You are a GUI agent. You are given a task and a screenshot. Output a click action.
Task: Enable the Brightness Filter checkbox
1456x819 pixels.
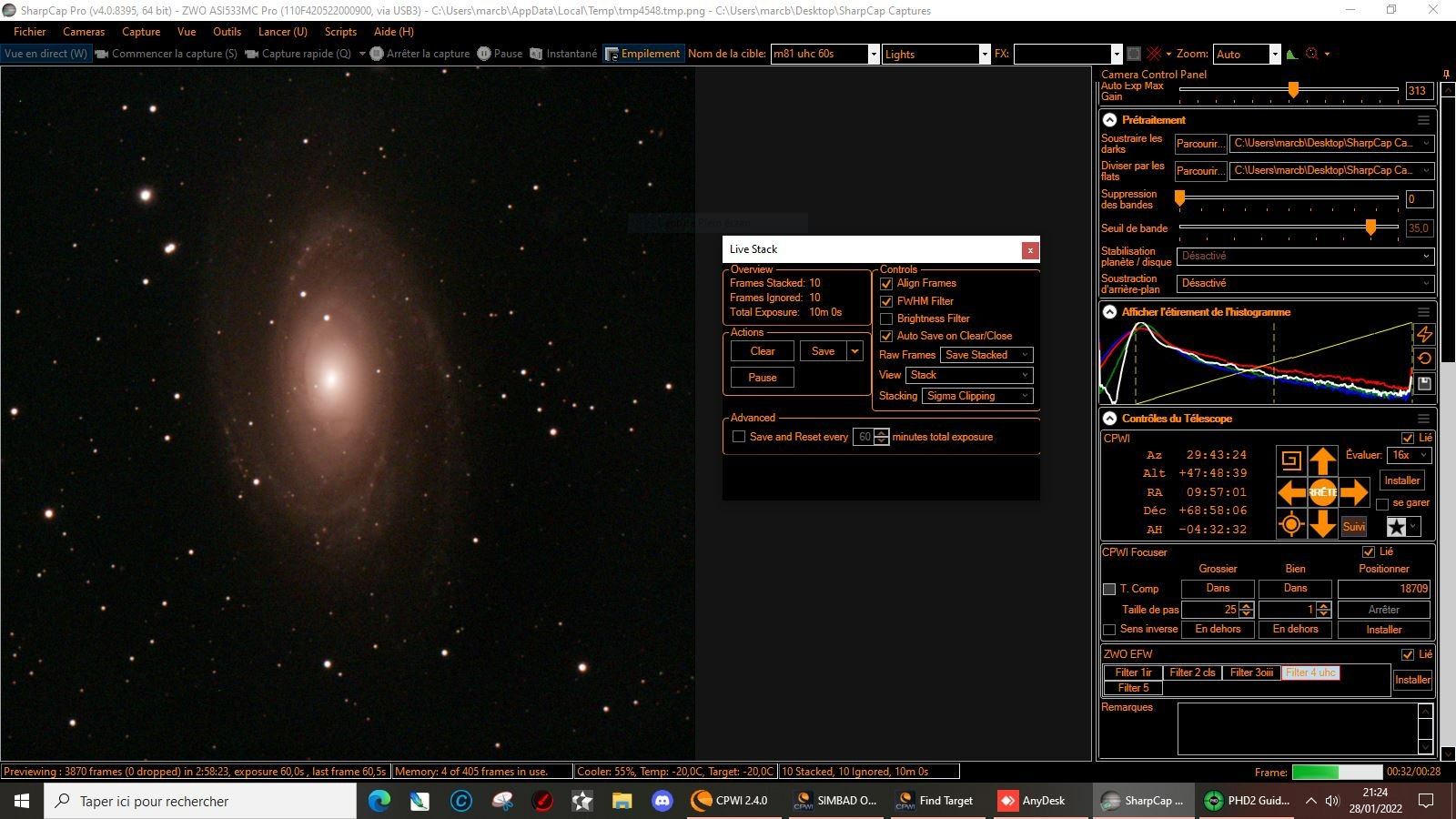pos(886,318)
